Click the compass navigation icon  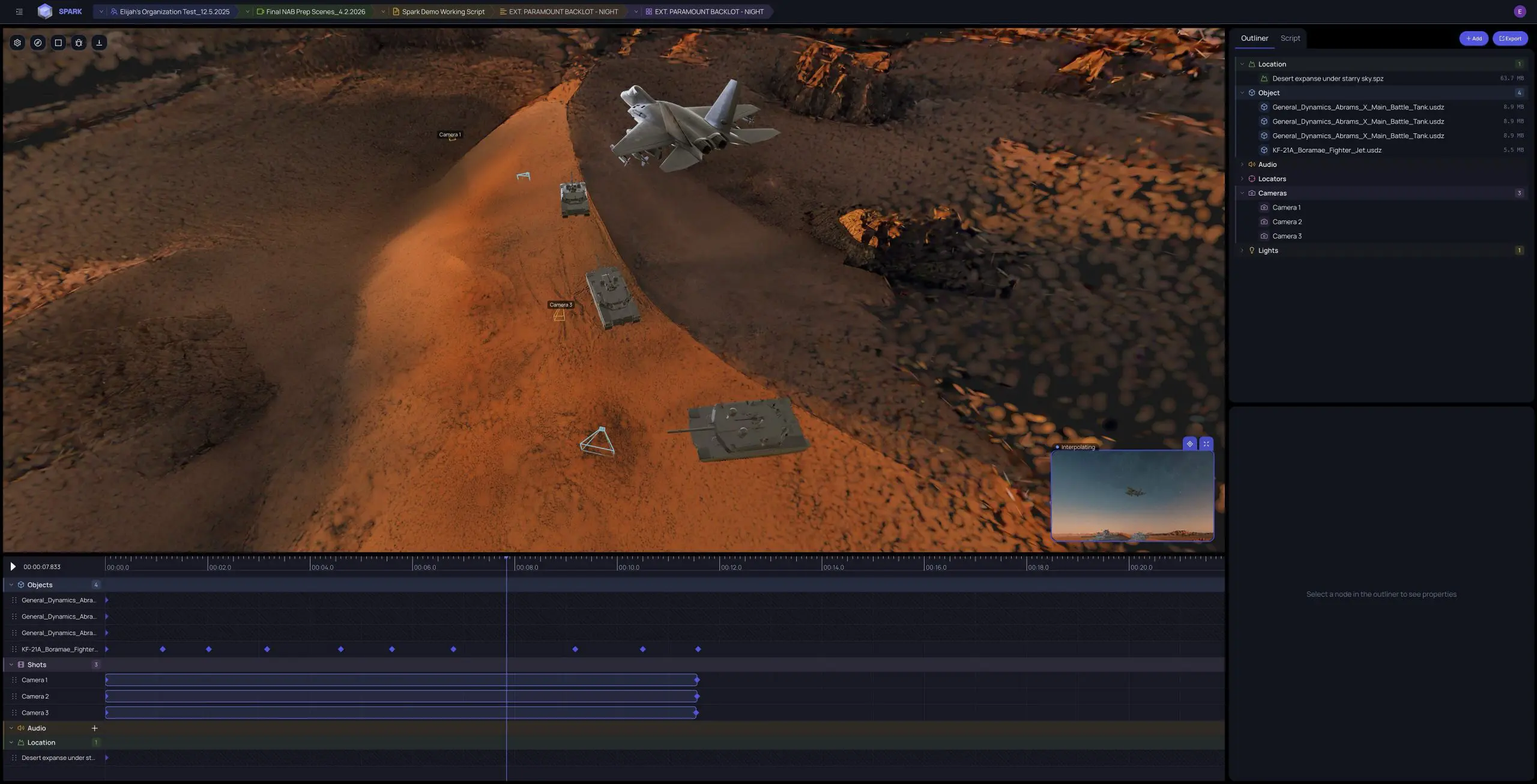tap(38, 43)
